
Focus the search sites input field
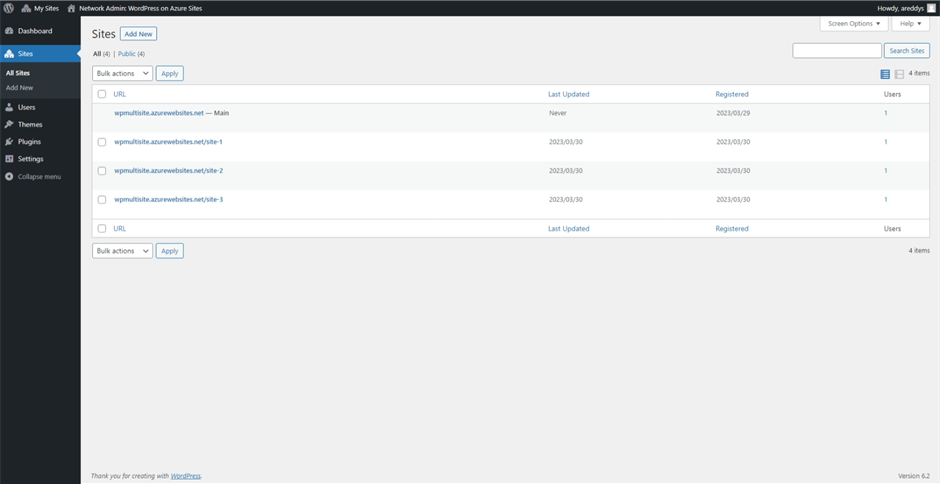(837, 51)
